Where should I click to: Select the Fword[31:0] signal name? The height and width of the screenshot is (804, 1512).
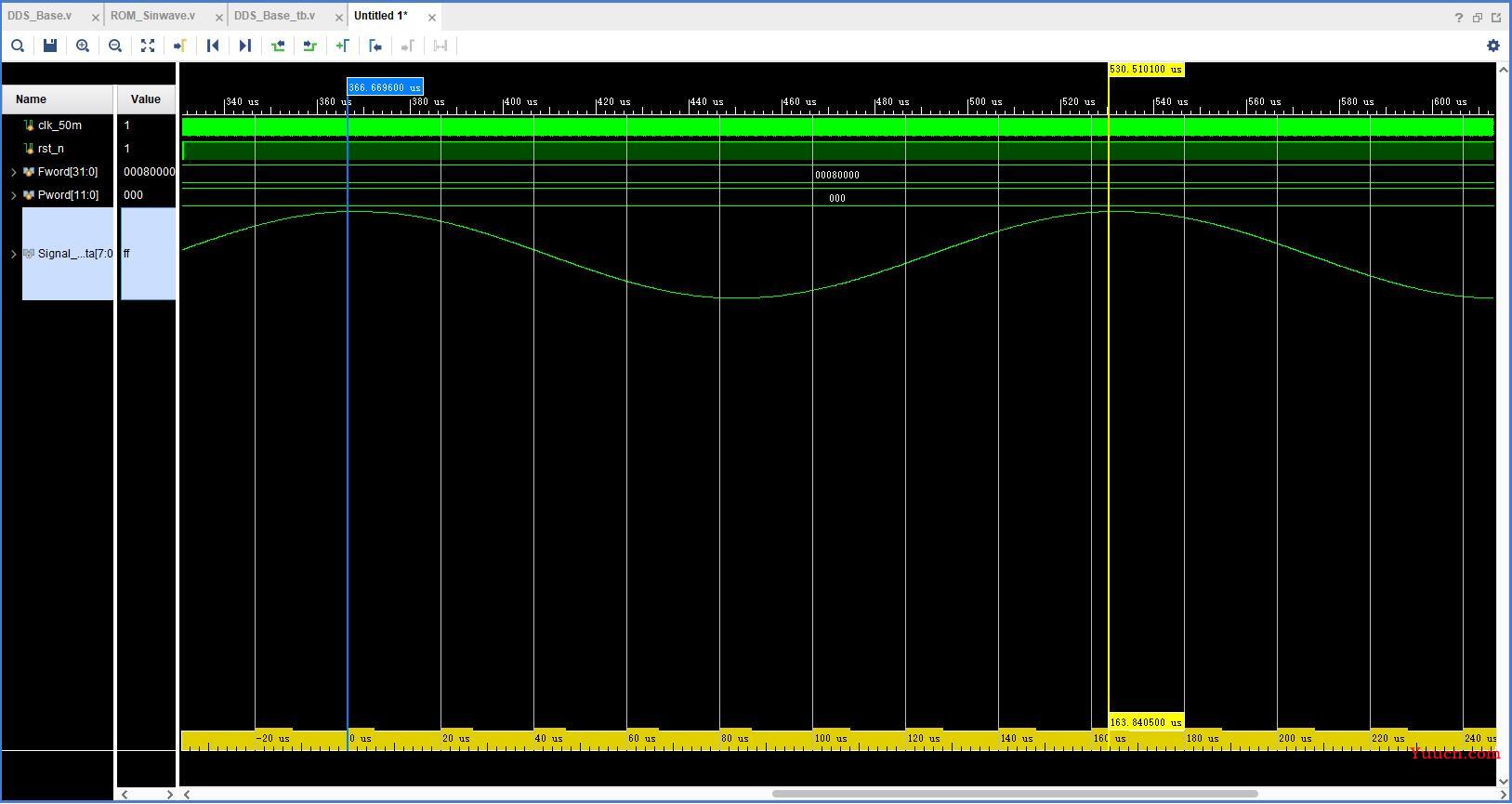click(x=68, y=172)
